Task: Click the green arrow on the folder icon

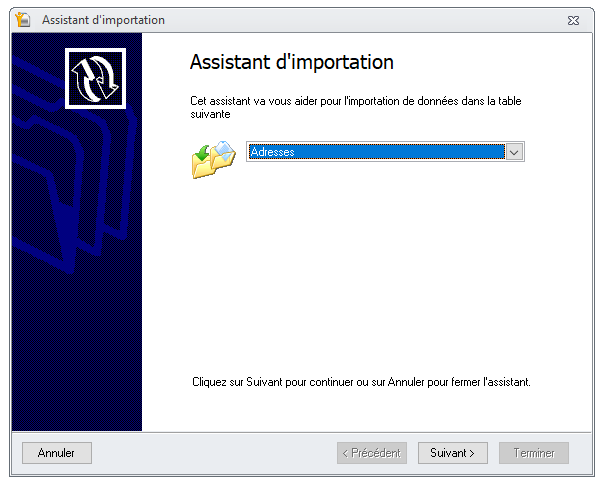Action: (204, 150)
